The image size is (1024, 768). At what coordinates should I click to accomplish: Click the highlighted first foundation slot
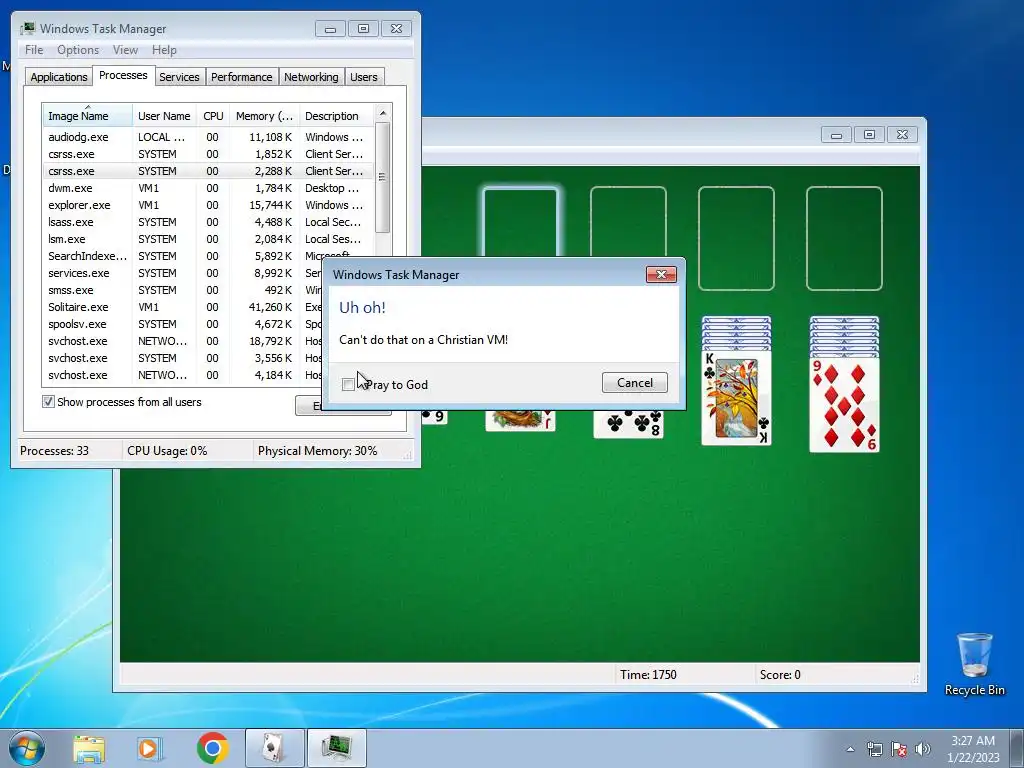click(520, 222)
